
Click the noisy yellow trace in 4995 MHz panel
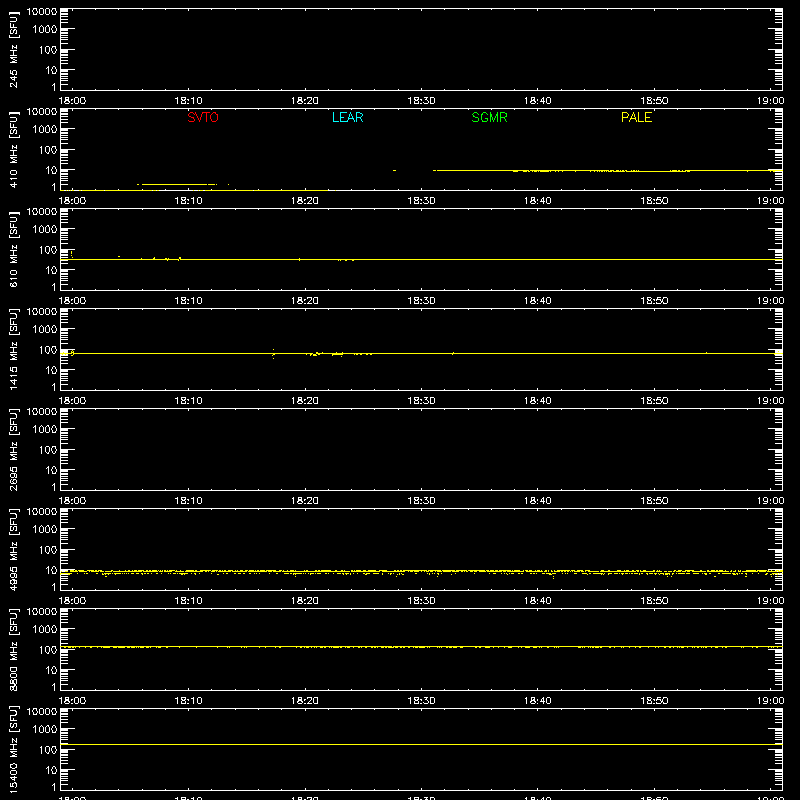(x=421, y=572)
